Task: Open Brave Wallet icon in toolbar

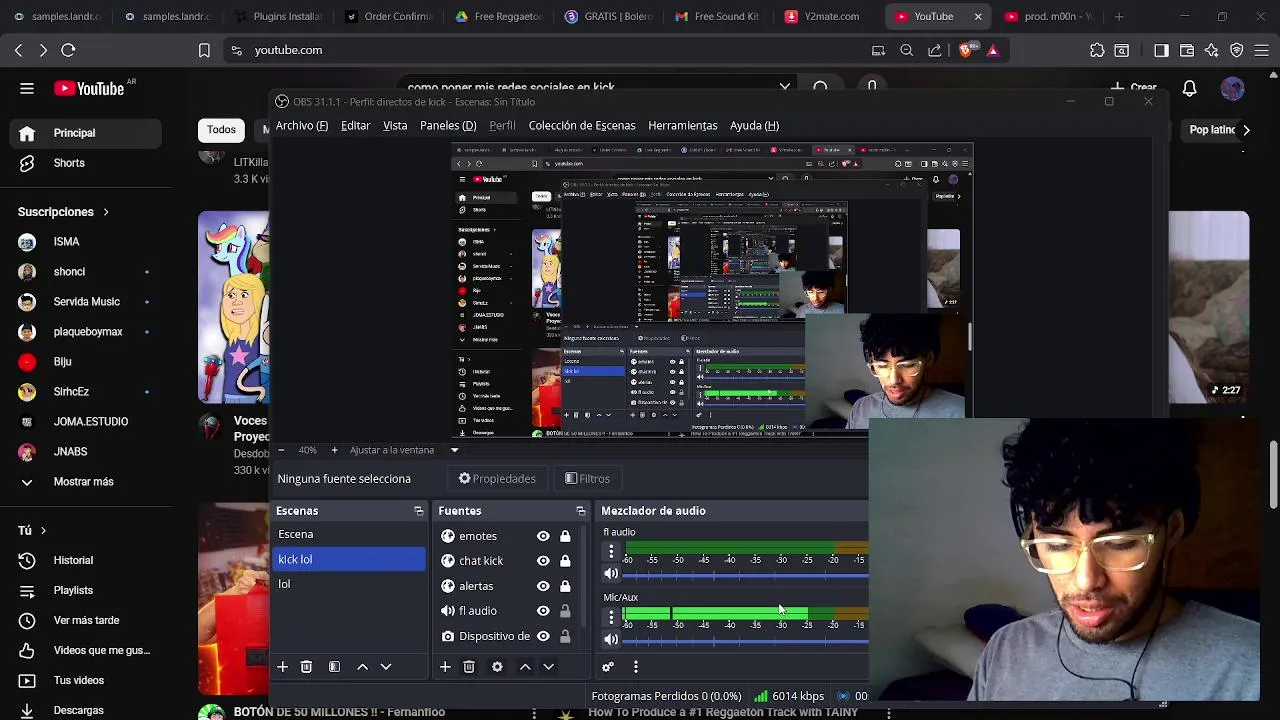Action: [x=1187, y=50]
